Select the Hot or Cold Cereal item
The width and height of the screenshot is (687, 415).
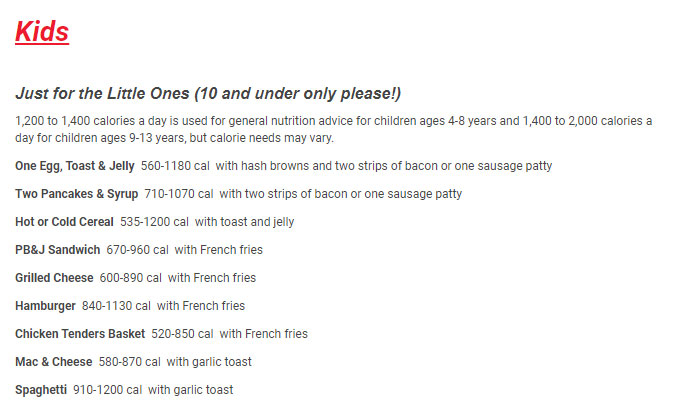tap(64, 222)
